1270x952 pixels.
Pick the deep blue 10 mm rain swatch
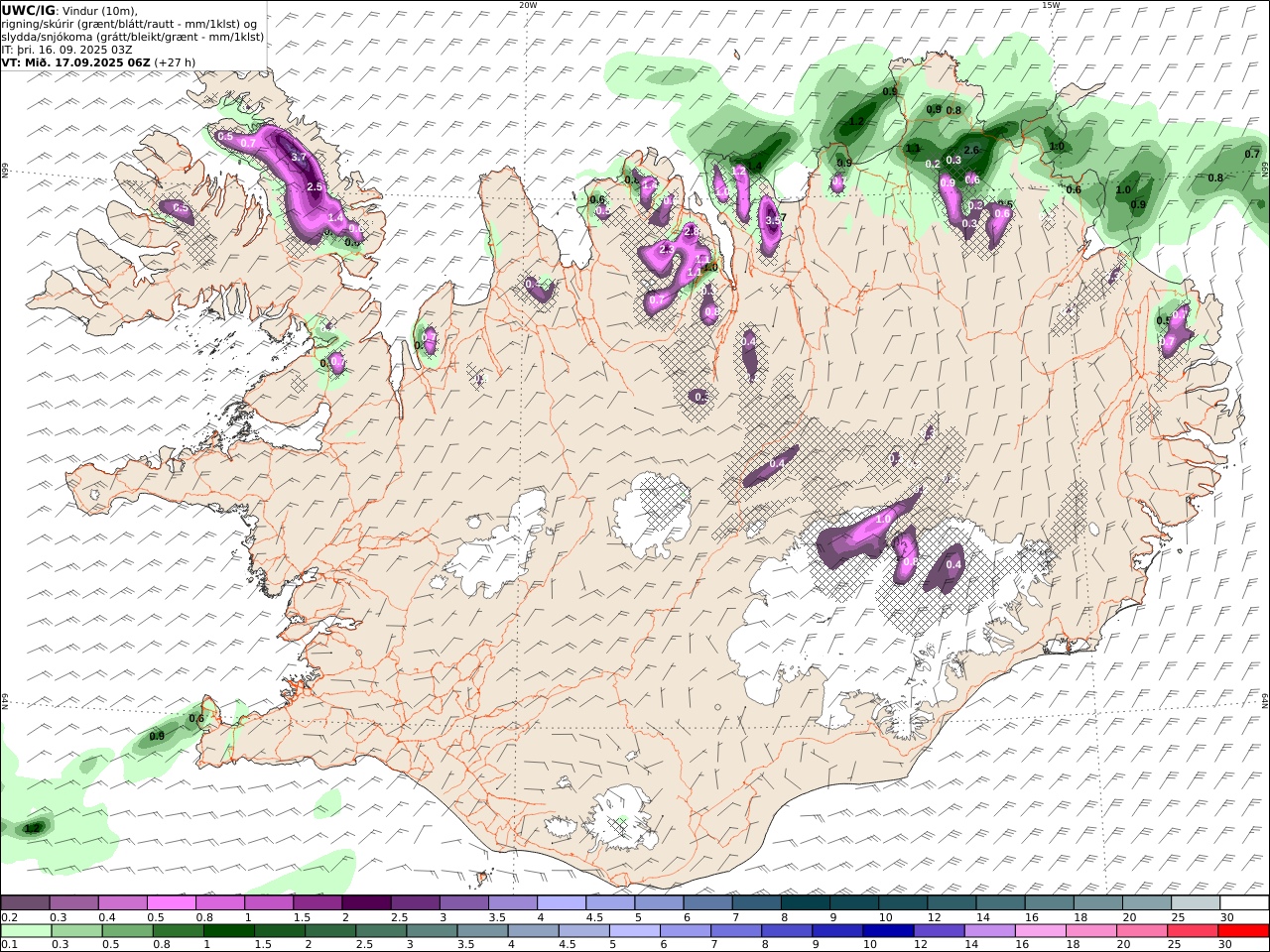click(887, 930)
